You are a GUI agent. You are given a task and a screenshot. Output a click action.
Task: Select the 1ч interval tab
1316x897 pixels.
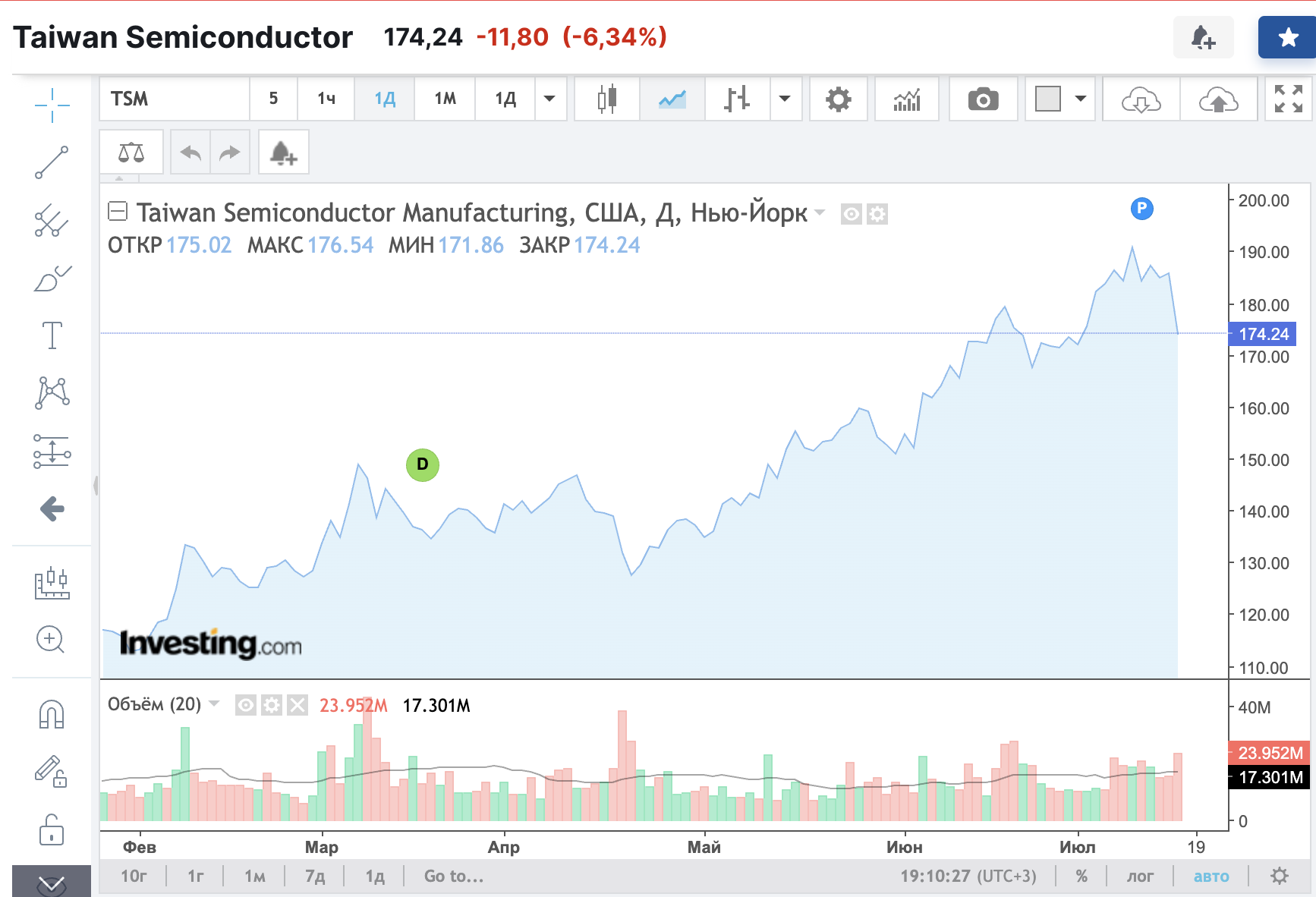click(x=326, y=99)
